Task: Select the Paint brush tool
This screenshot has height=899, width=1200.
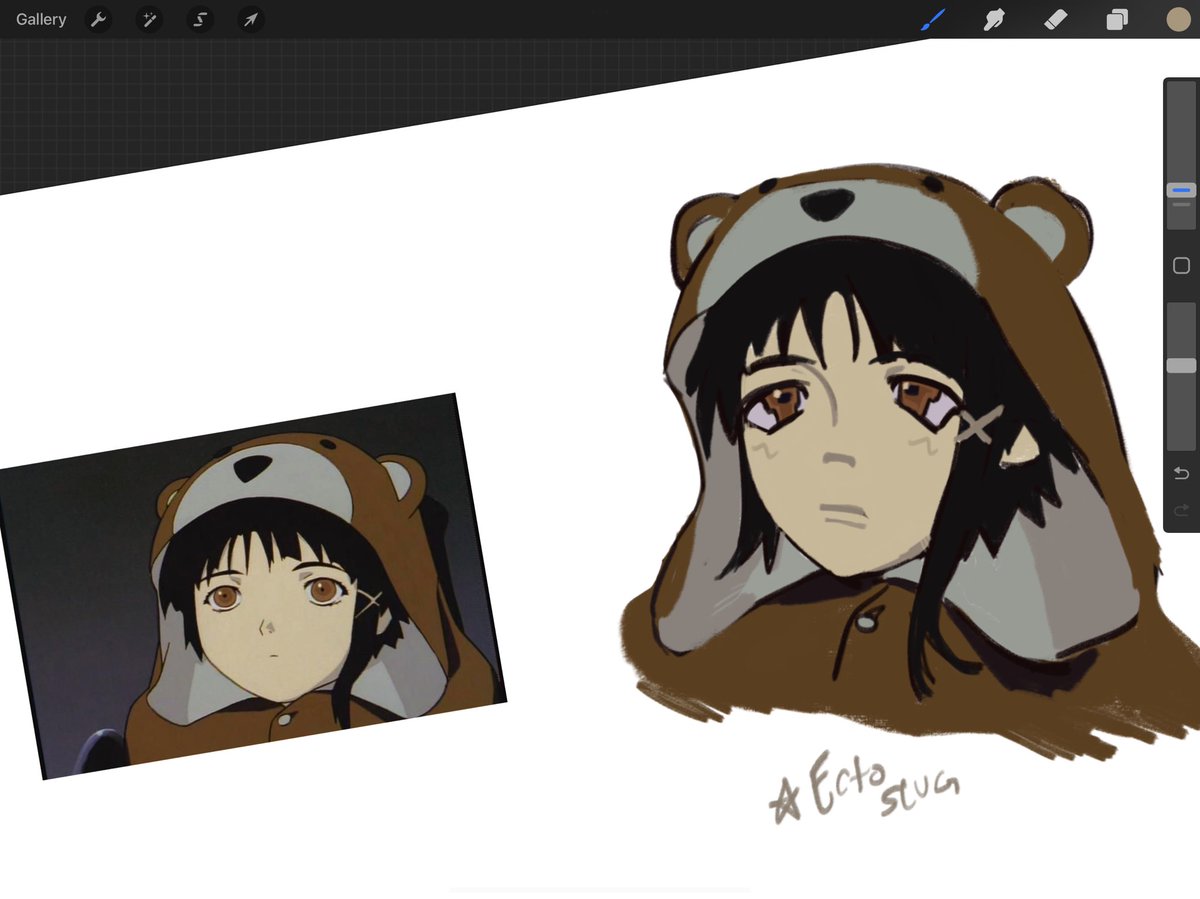Action: coord(932,19)
